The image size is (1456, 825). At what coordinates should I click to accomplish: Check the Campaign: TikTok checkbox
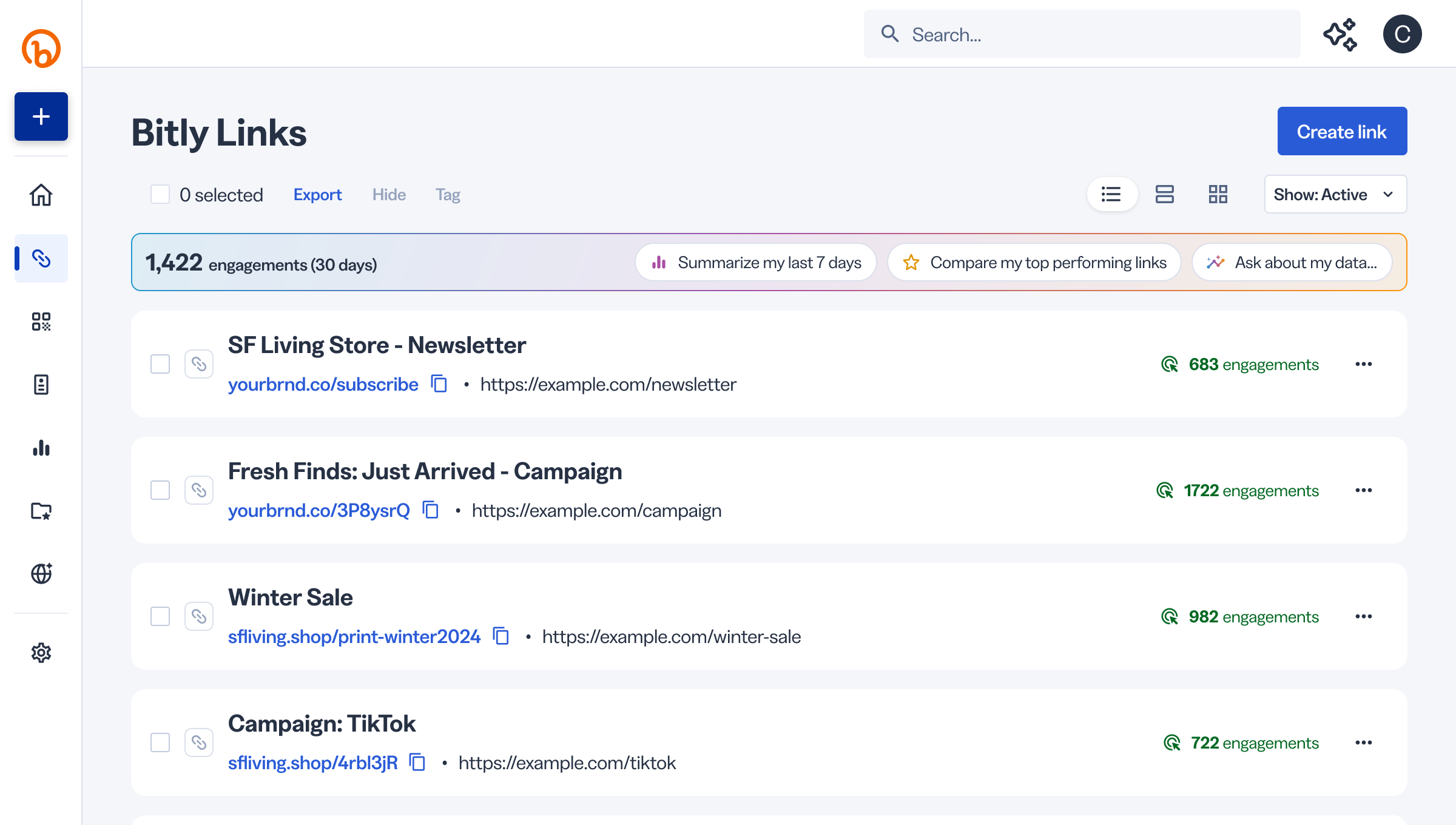coord(160,742)
